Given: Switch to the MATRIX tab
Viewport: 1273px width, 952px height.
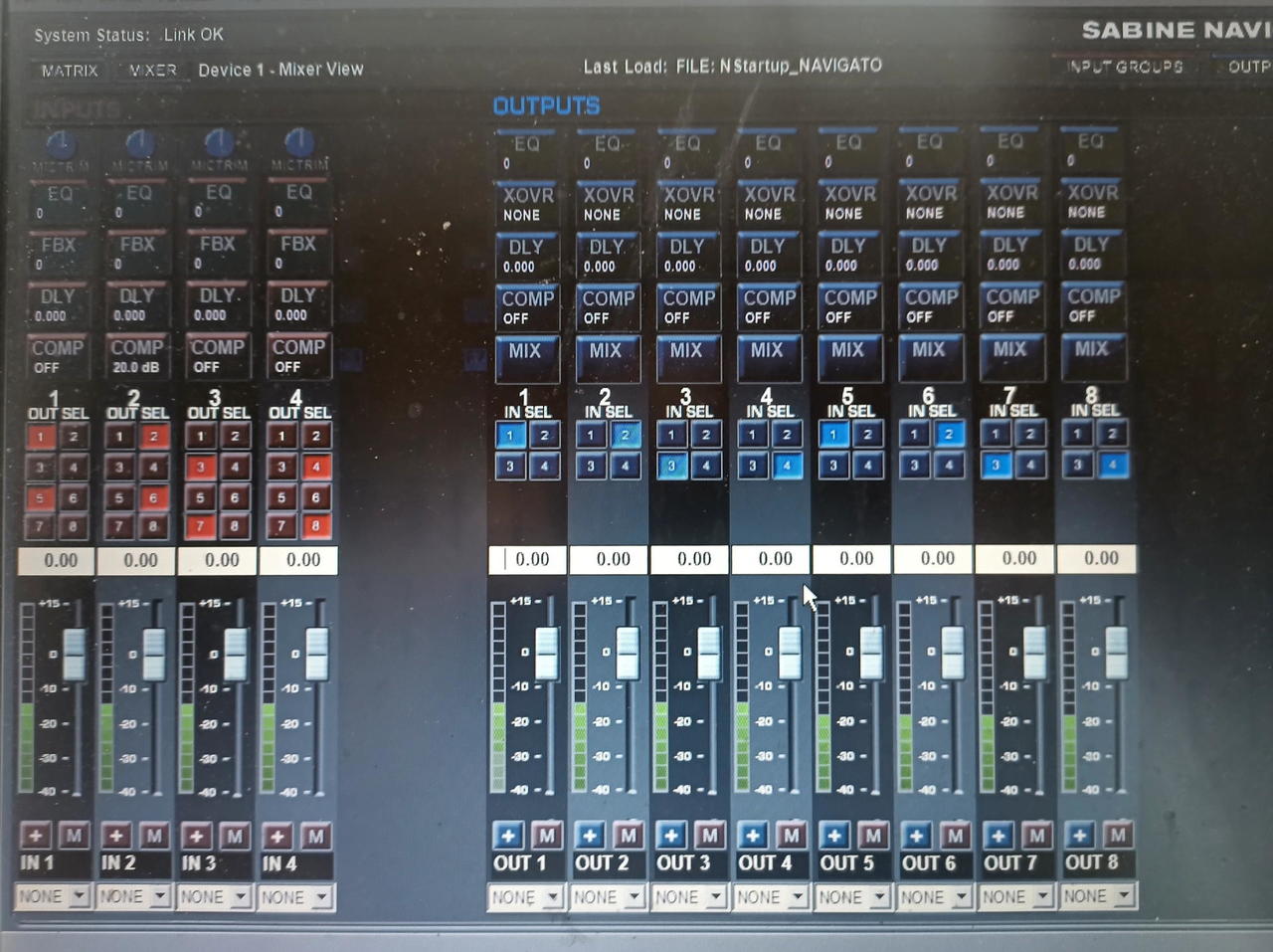Looking at the screenshot, I should click(x=70, y=71).
